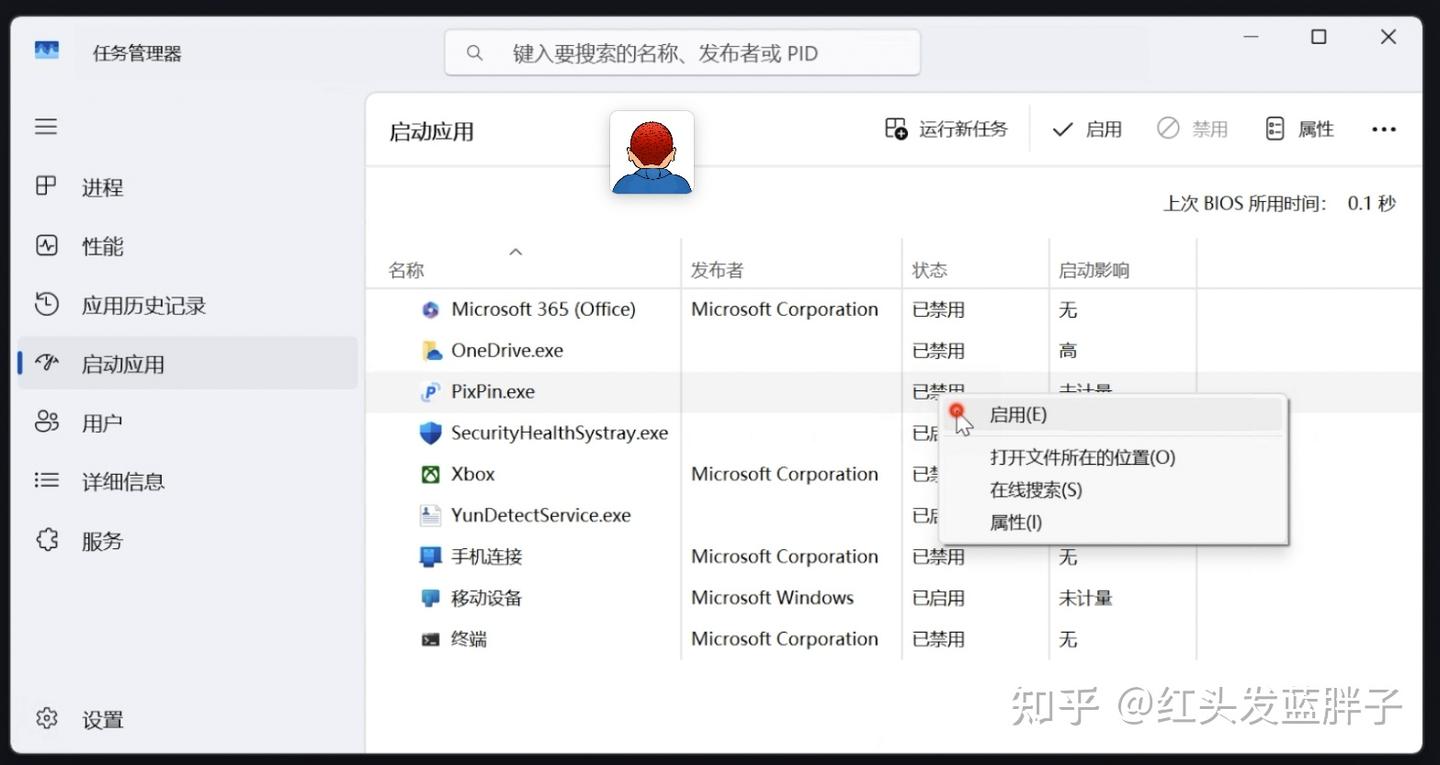The height and width of the screenshot is (765, 1440).
Task: Click Run new task (运行新任务)
Action: pos(946,129)
